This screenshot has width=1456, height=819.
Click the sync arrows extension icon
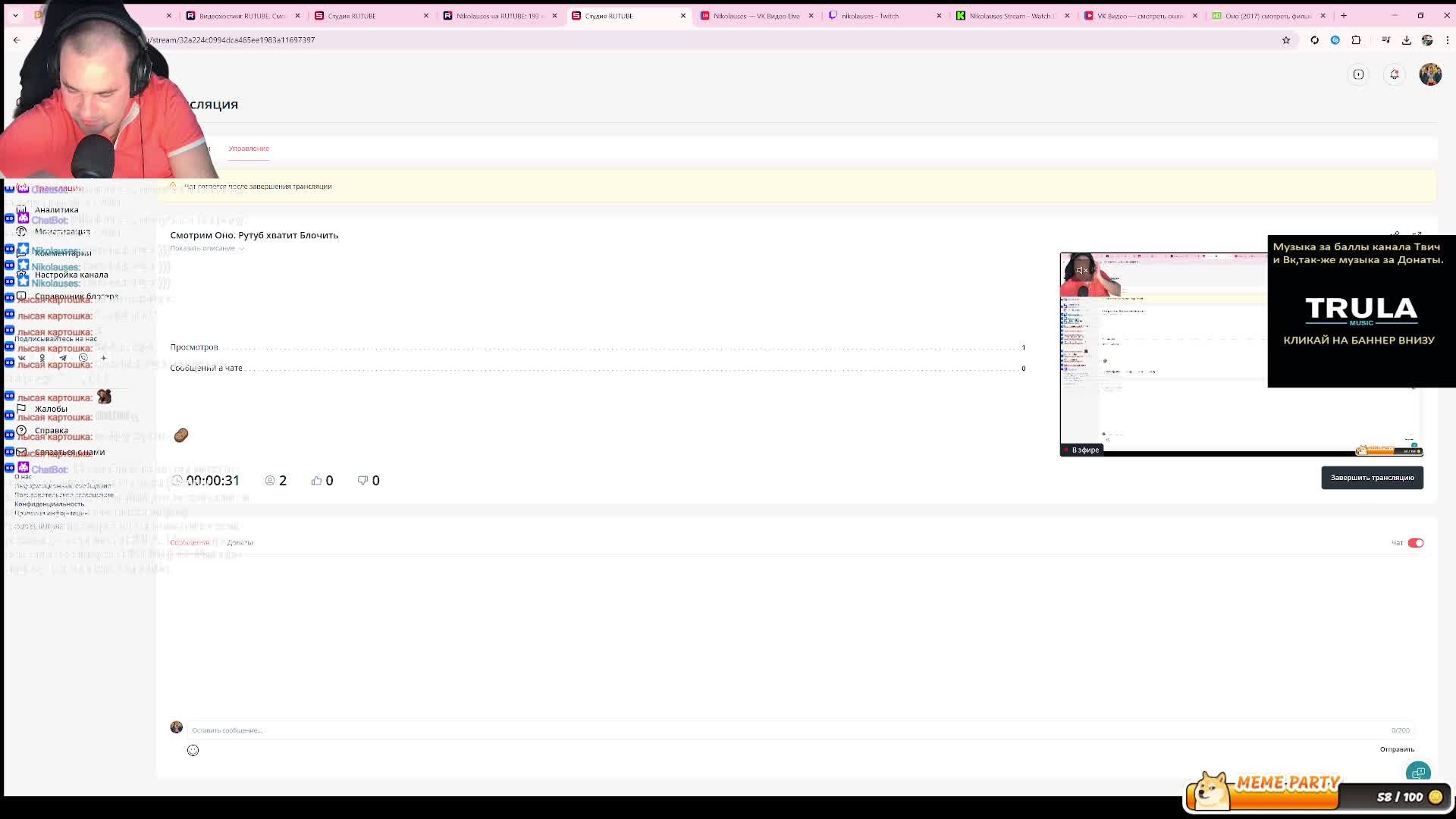(1314, 40)
